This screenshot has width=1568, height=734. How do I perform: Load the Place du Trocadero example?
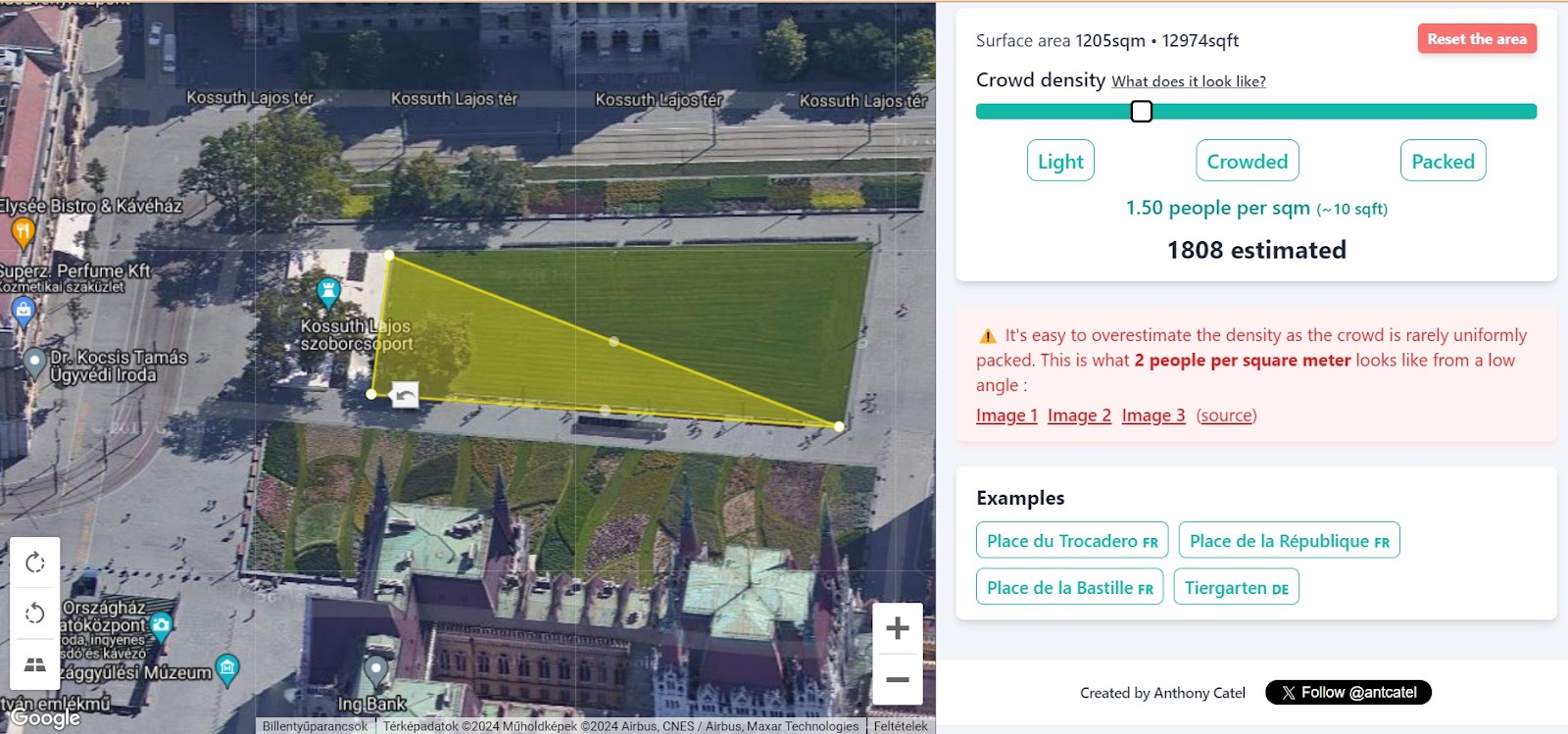pyautogui.click(x=1072, y=541)
